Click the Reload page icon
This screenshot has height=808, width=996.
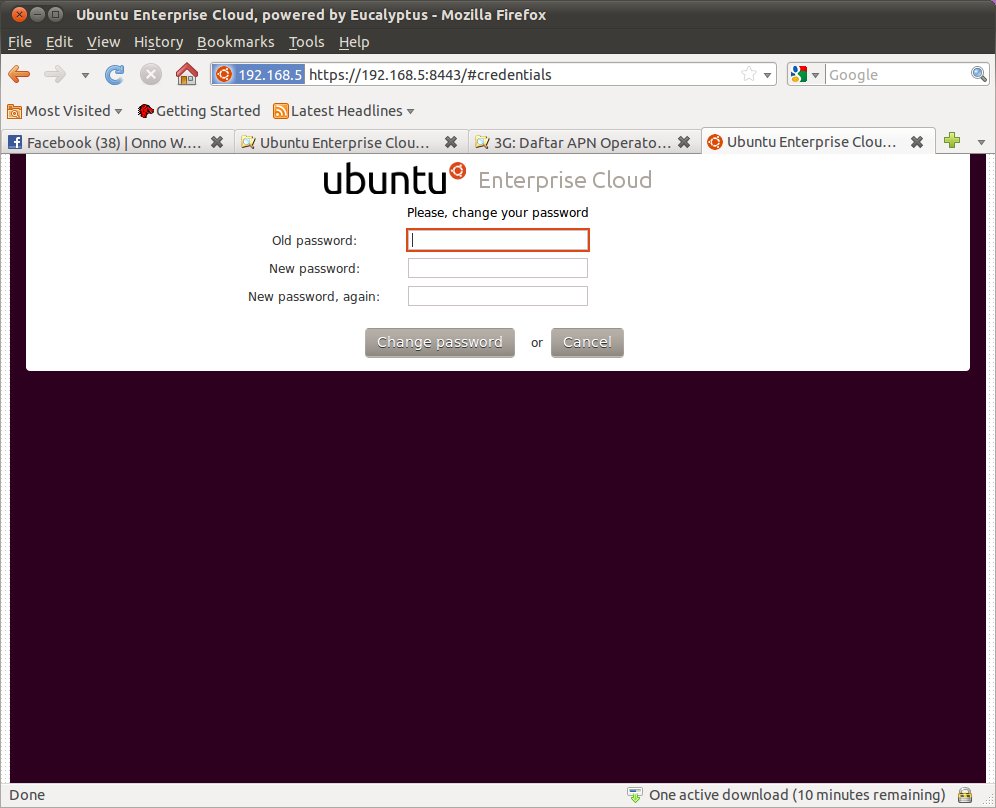115,74
